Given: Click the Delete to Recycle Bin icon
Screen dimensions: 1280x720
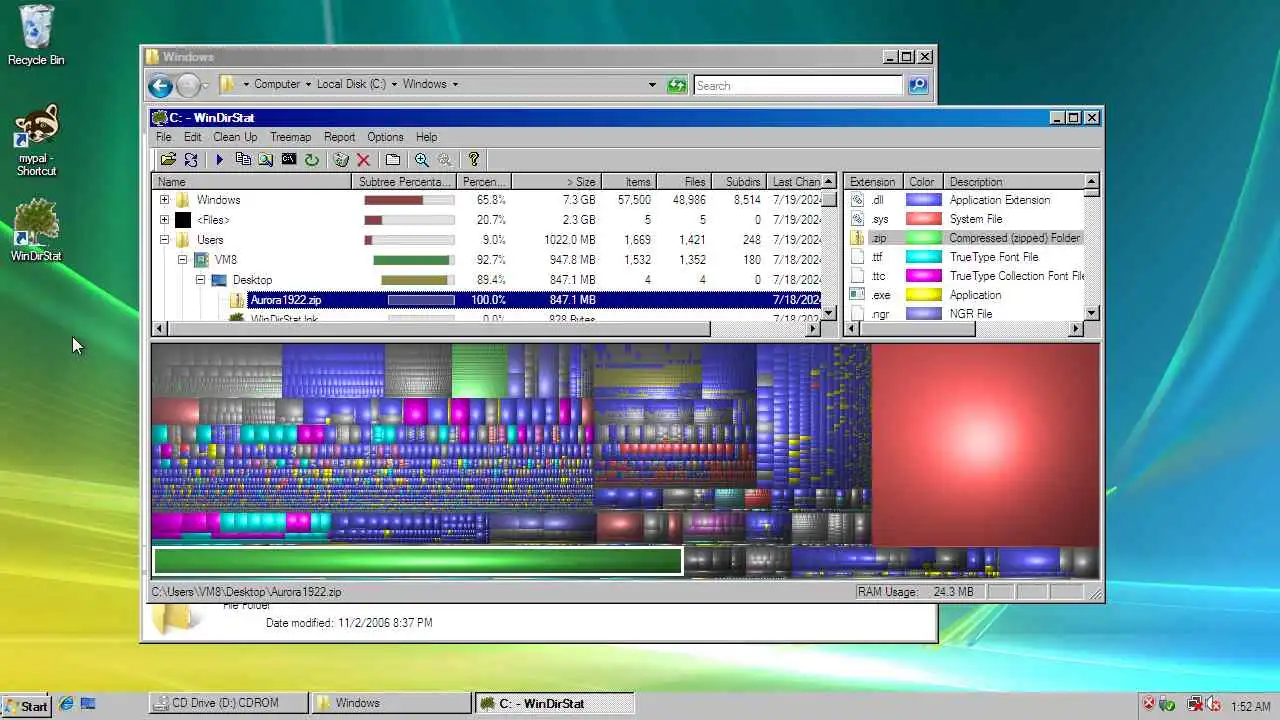Looking at the screenshot, I should (x=341, y=159).
